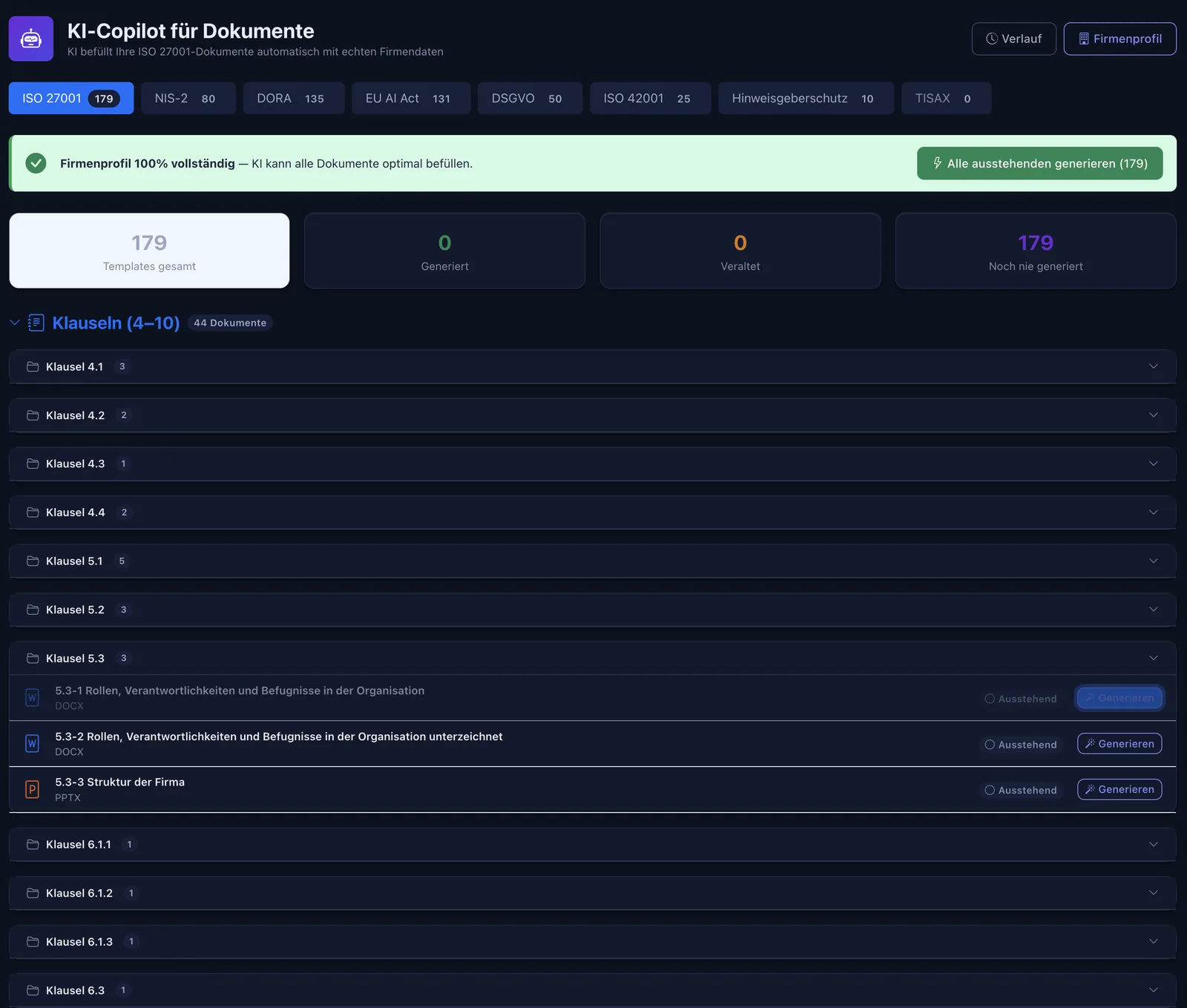Select the Generiert stat card
1187x1008 pixels.
[444, 251]
